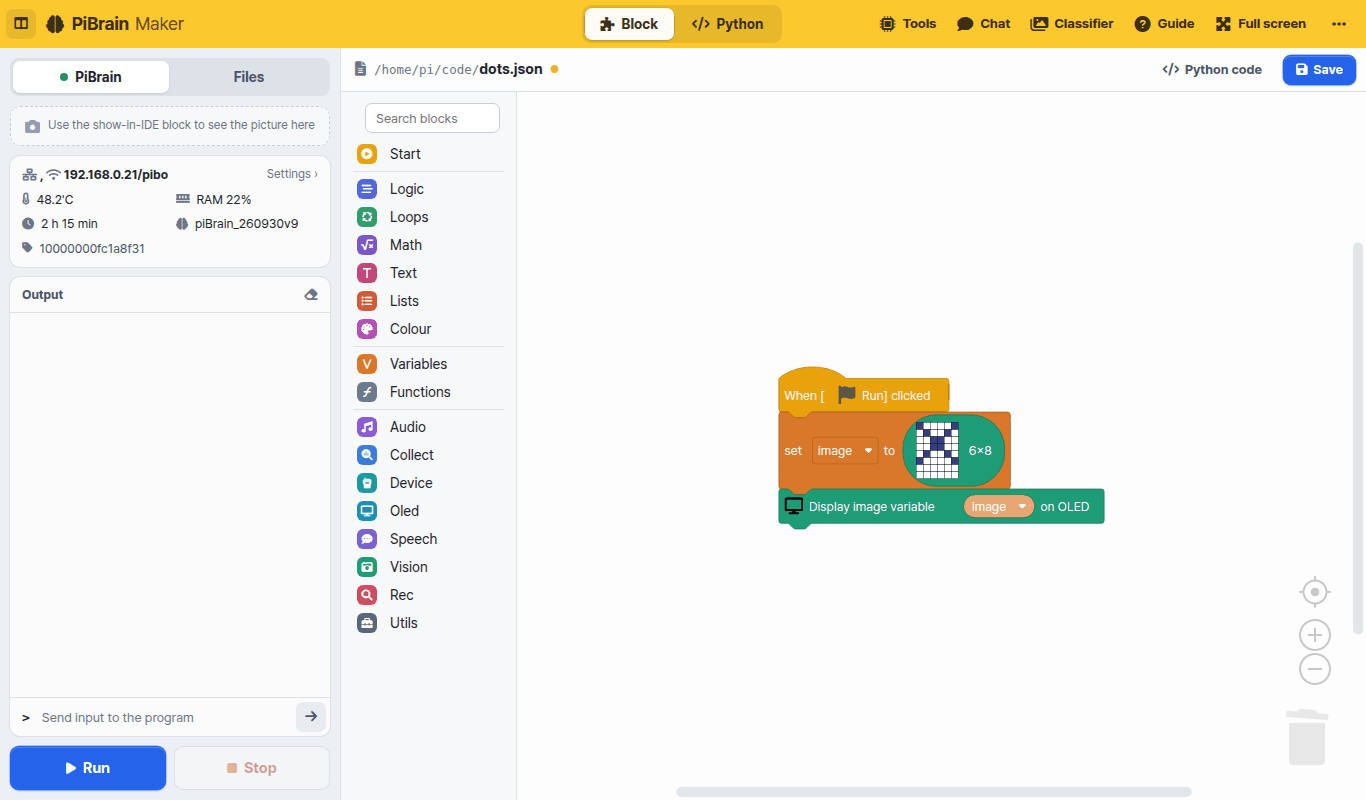This screenshot has width=1366, height=800.
Task: Select the Audio block category
Action: tap(429, 427)
